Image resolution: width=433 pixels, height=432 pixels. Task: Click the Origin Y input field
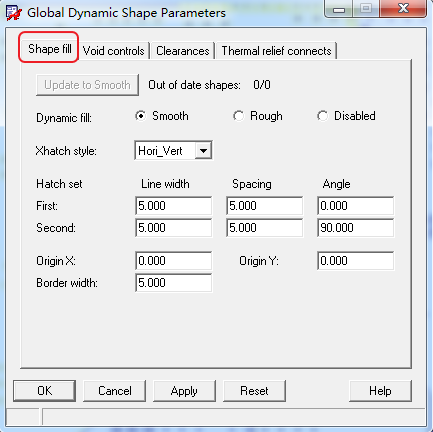click(x=355, y=261)
